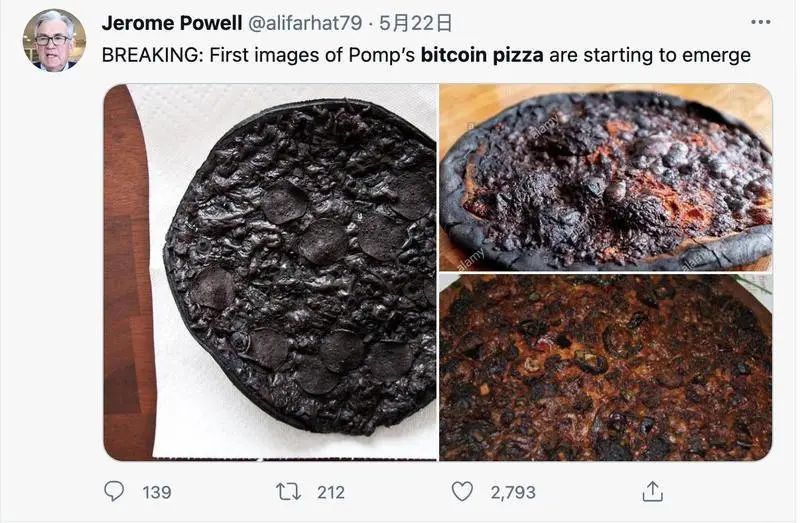Click the 2,793 likes count

click(x=513, y=492)
